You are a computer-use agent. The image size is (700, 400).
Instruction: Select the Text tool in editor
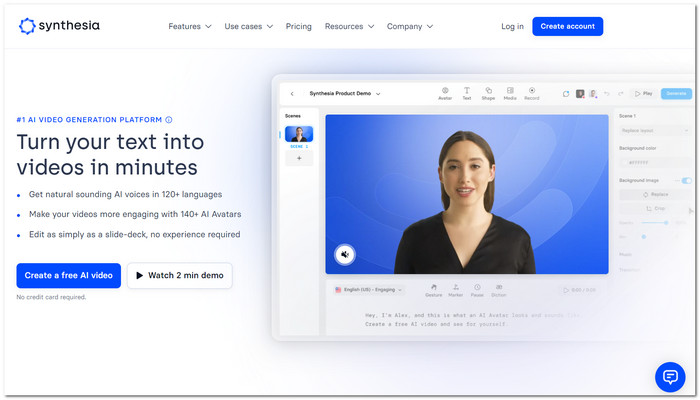(467, 94)
